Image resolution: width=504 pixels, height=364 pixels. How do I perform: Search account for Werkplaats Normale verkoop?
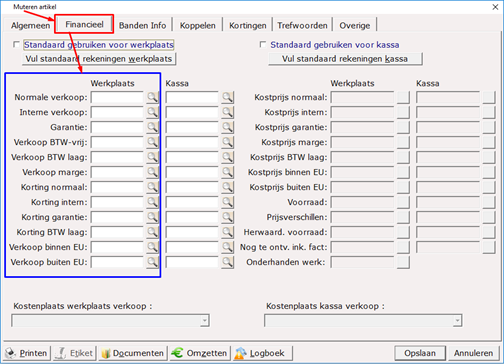click(x=152, y=97)
